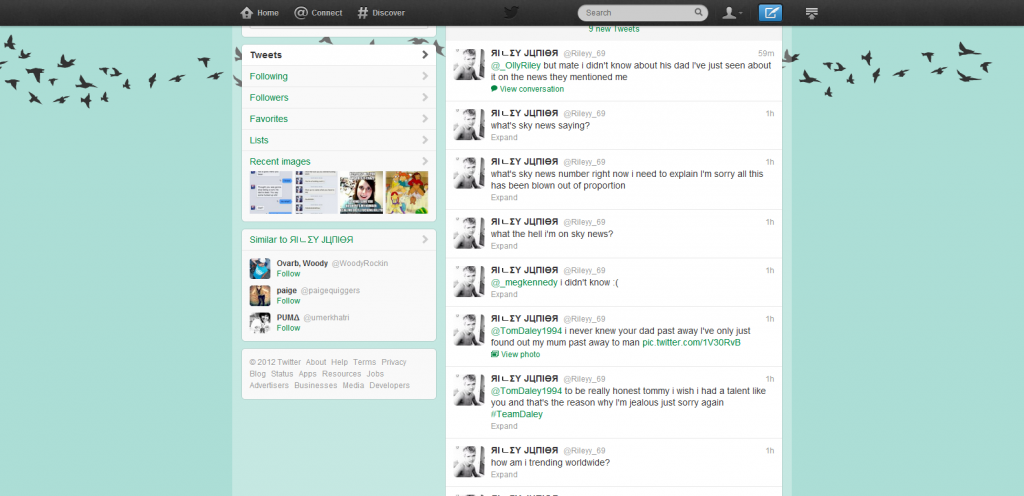Open the Followers list

[x=338, y=97]
